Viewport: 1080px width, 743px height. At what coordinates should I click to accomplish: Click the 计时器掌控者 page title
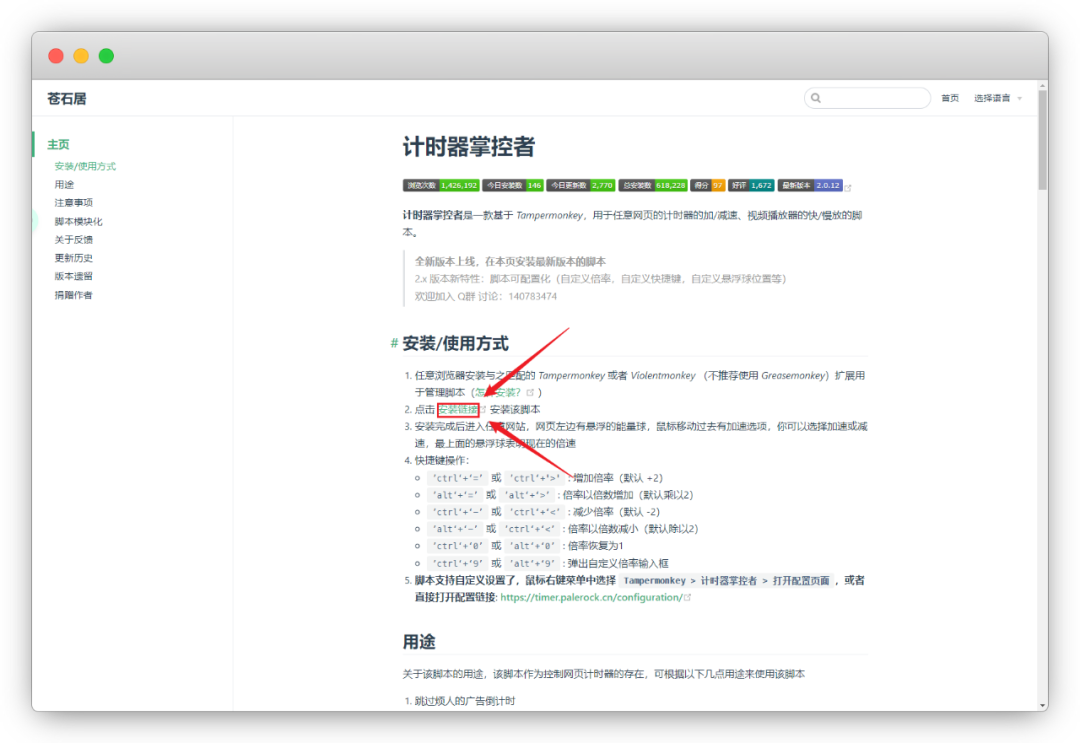point(469,147)
